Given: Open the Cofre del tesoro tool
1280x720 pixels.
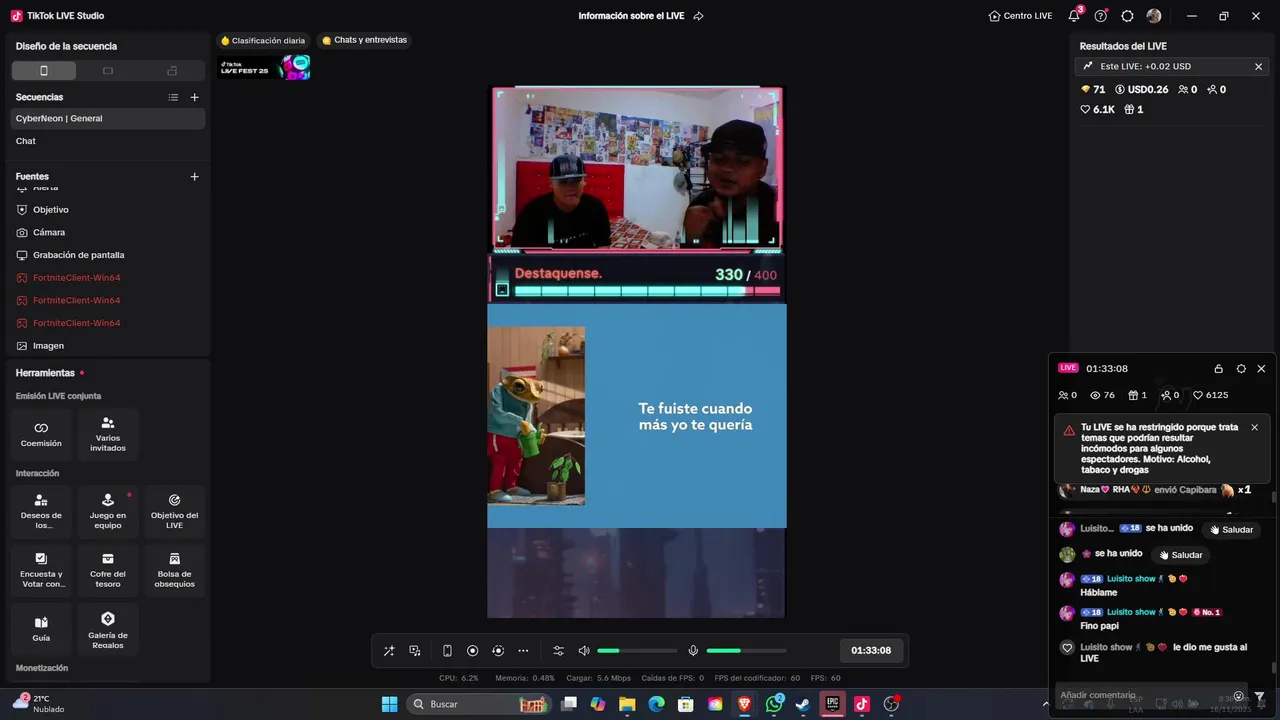Looking at the screenshot, I should tap(108, 571).
